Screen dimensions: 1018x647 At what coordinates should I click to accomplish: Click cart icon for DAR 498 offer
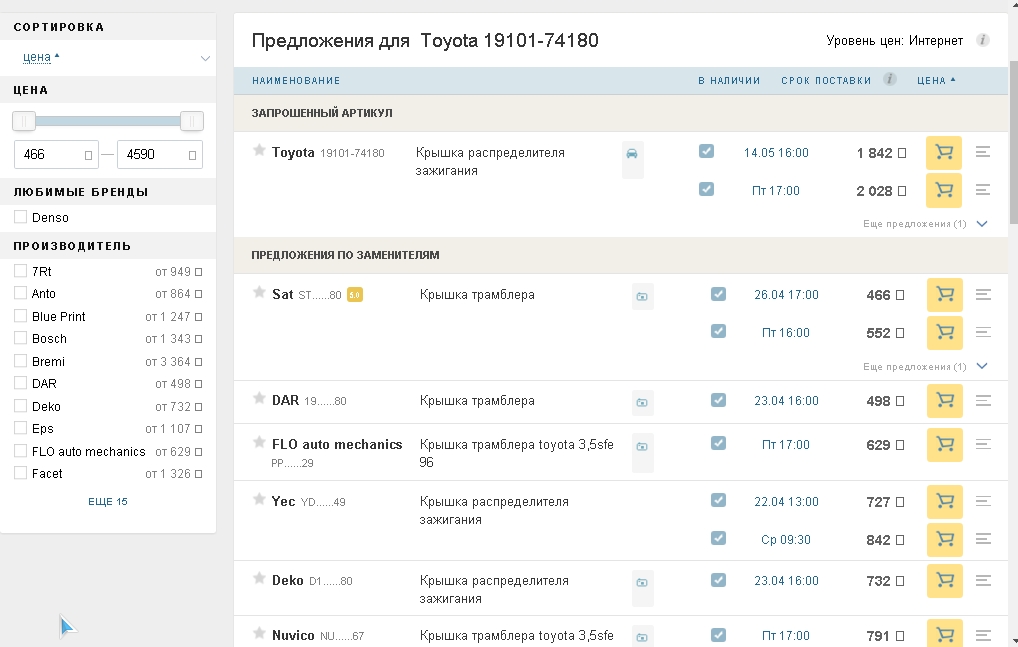pos(943,400)
